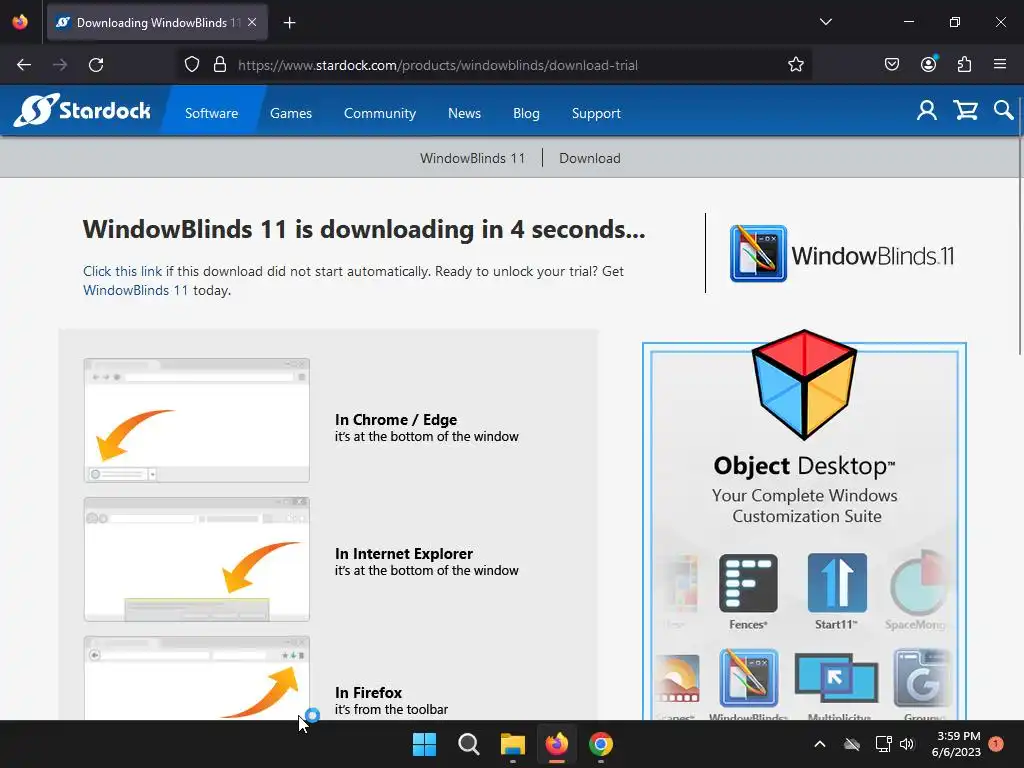Expand the list all tabs chevron
This screenshot has width=1024, height=768.
[x=825, y=22]
